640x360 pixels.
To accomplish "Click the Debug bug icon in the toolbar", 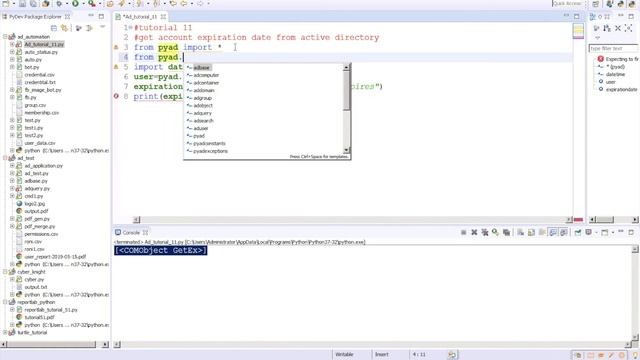I will (59, 4).
